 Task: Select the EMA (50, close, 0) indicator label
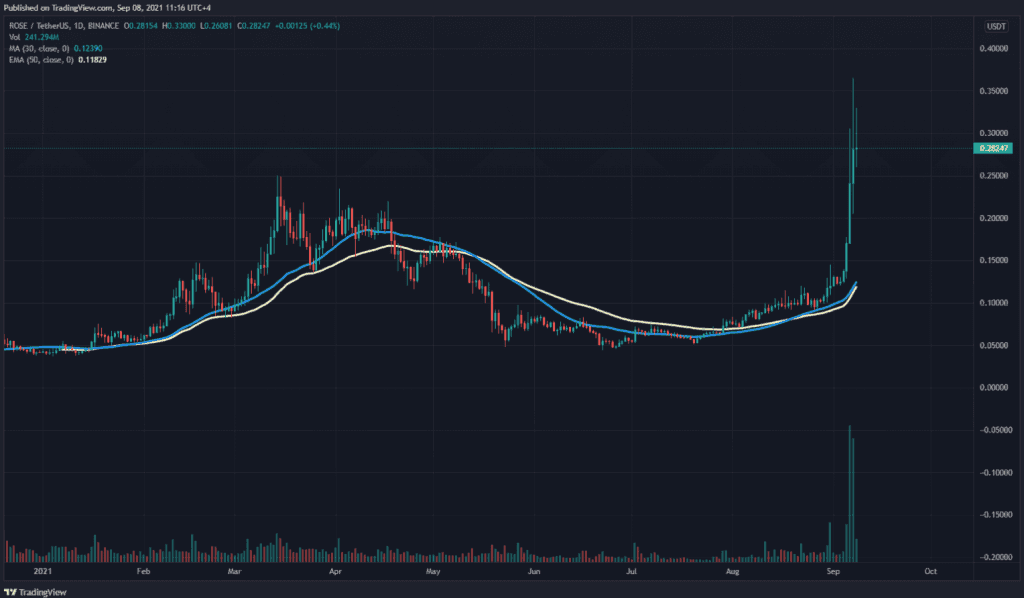(x=40, y=60)
